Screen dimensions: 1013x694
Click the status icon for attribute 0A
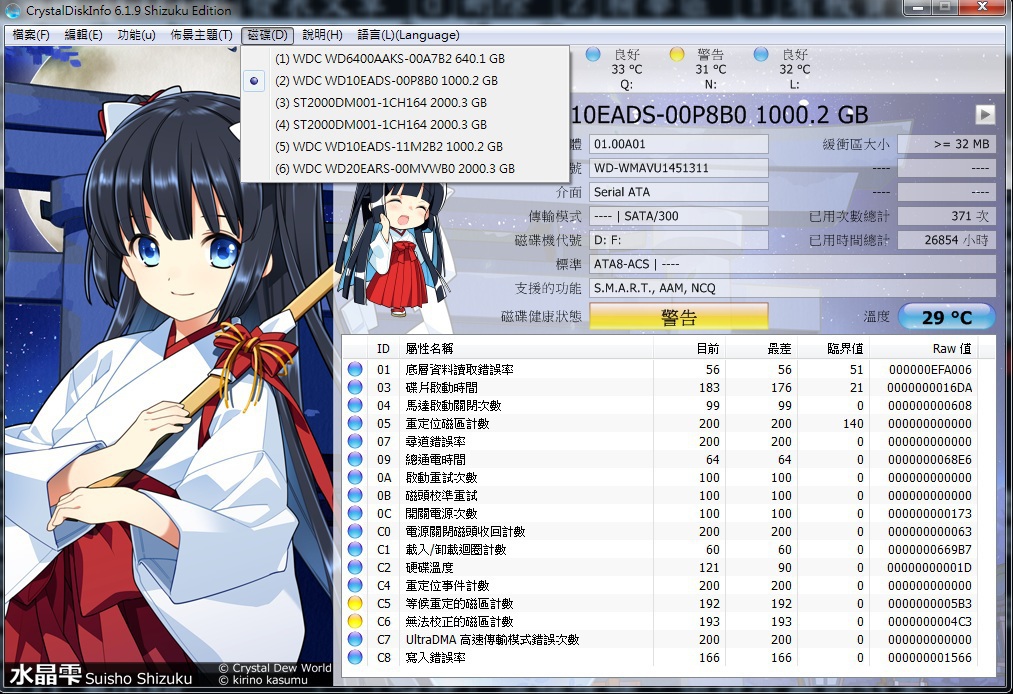click(x=355, y=478)
